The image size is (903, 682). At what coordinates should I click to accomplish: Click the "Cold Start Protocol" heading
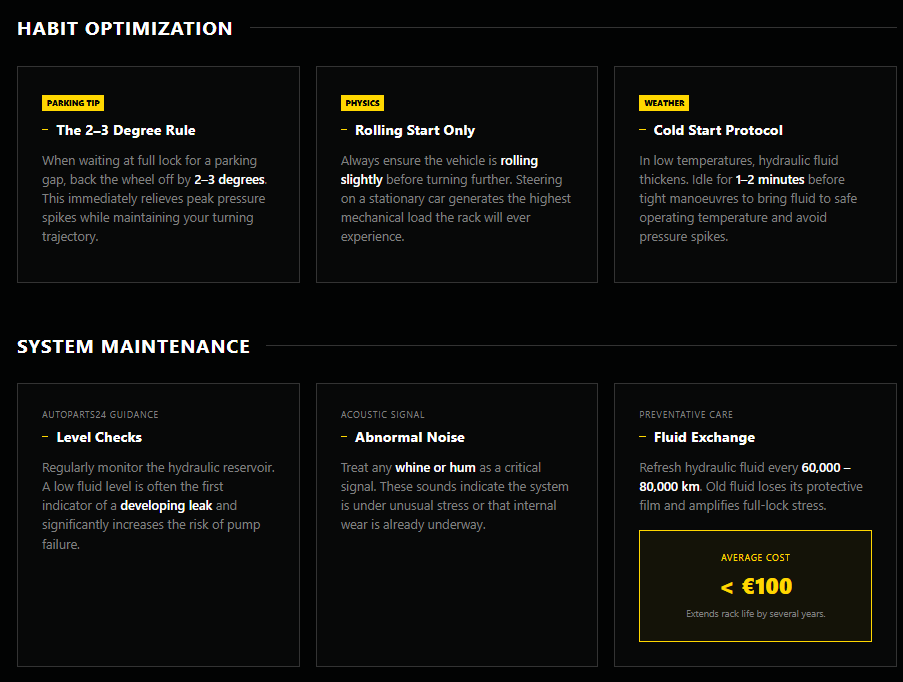pos(718,130)
